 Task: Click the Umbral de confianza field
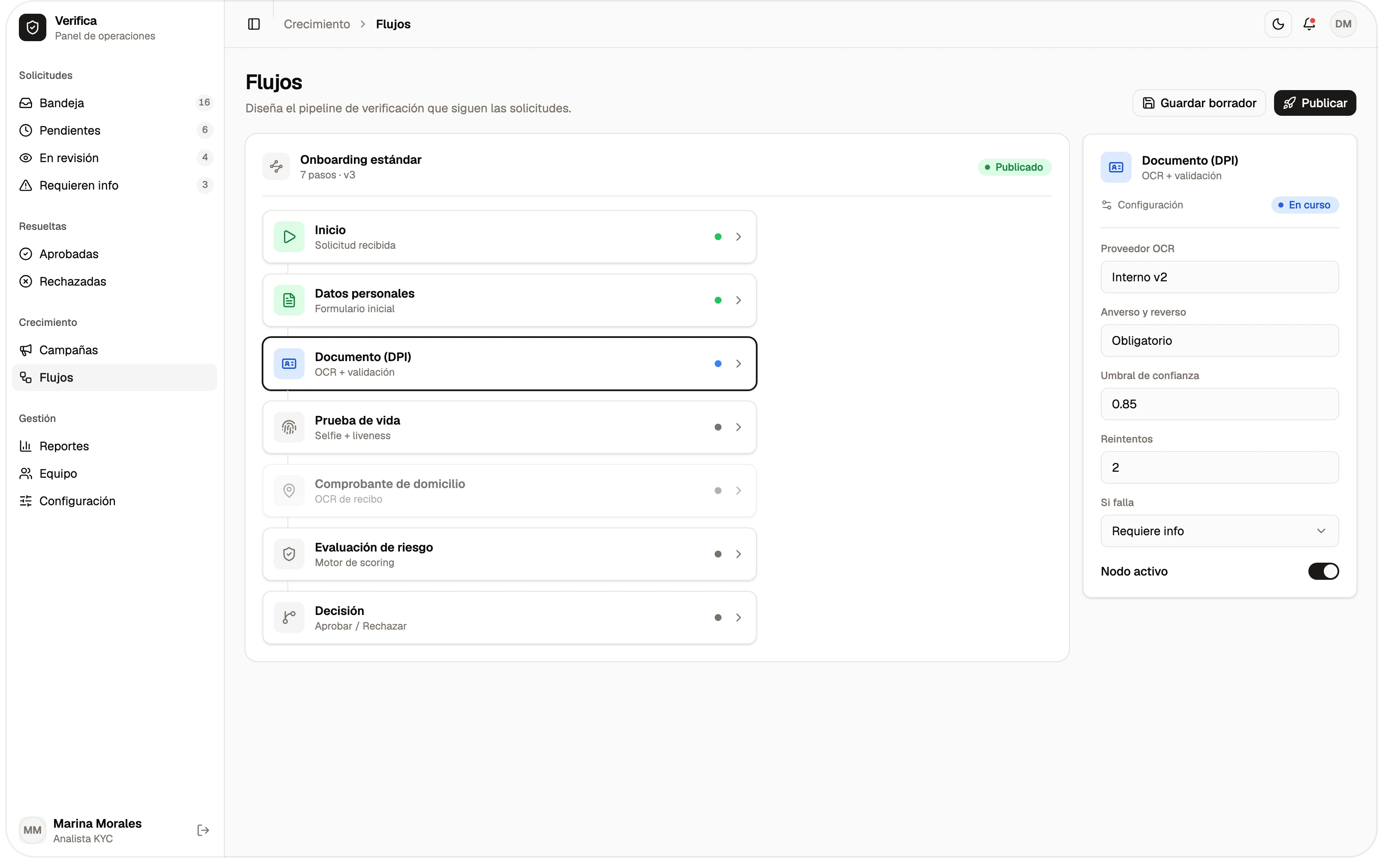(1220, 404)
